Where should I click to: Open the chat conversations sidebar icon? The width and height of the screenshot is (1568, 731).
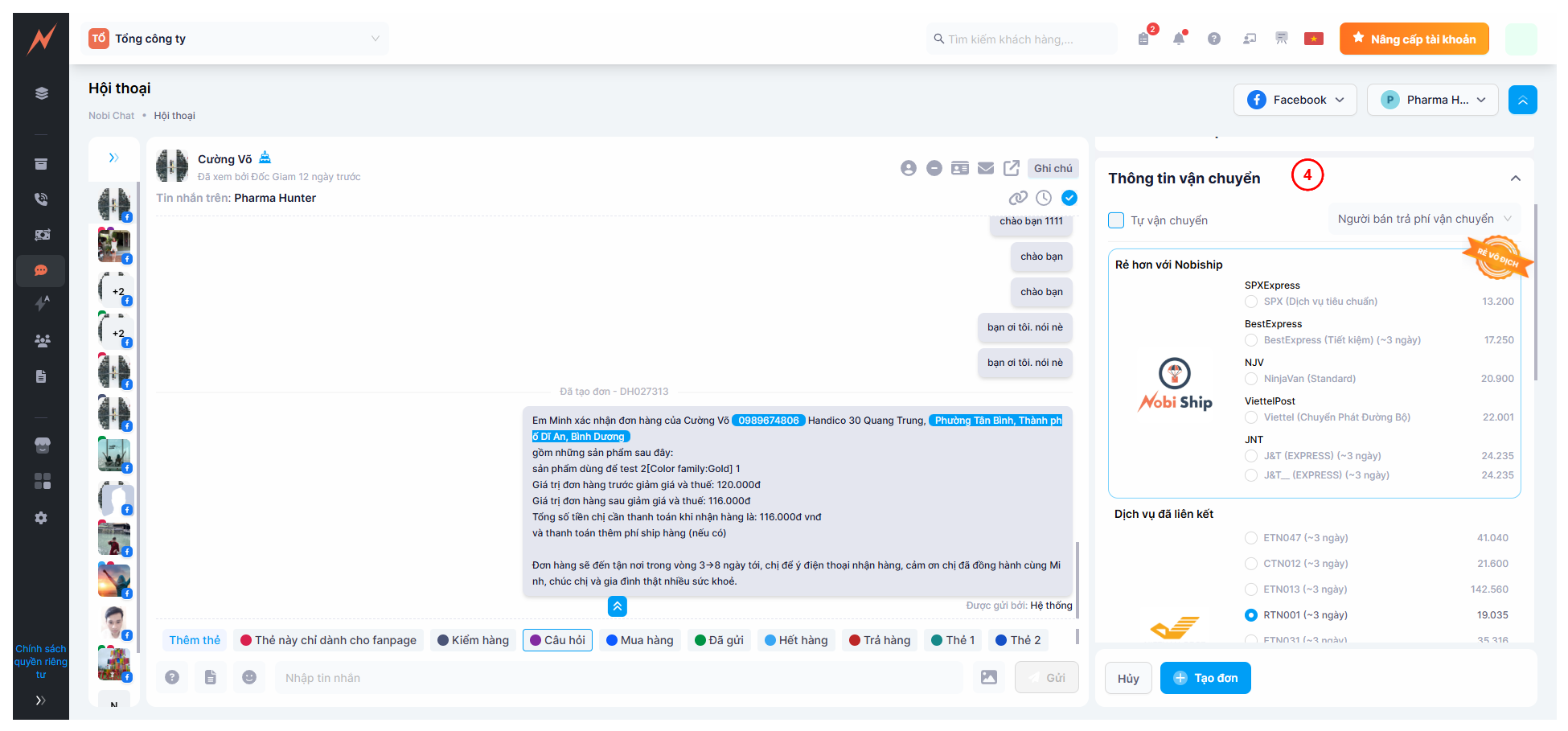[41, 271]
